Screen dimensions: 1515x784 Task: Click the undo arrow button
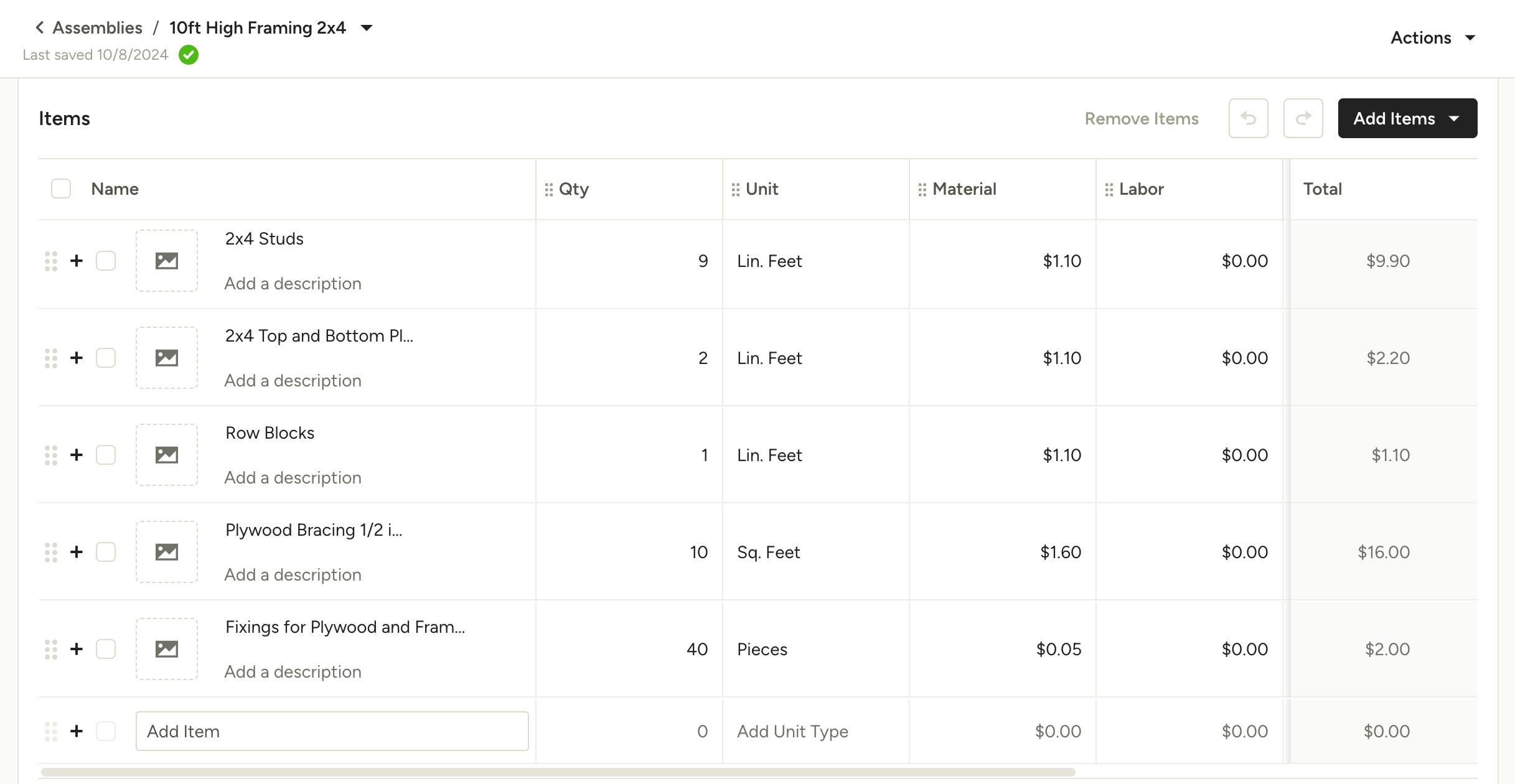click(x=1248, y=118)
